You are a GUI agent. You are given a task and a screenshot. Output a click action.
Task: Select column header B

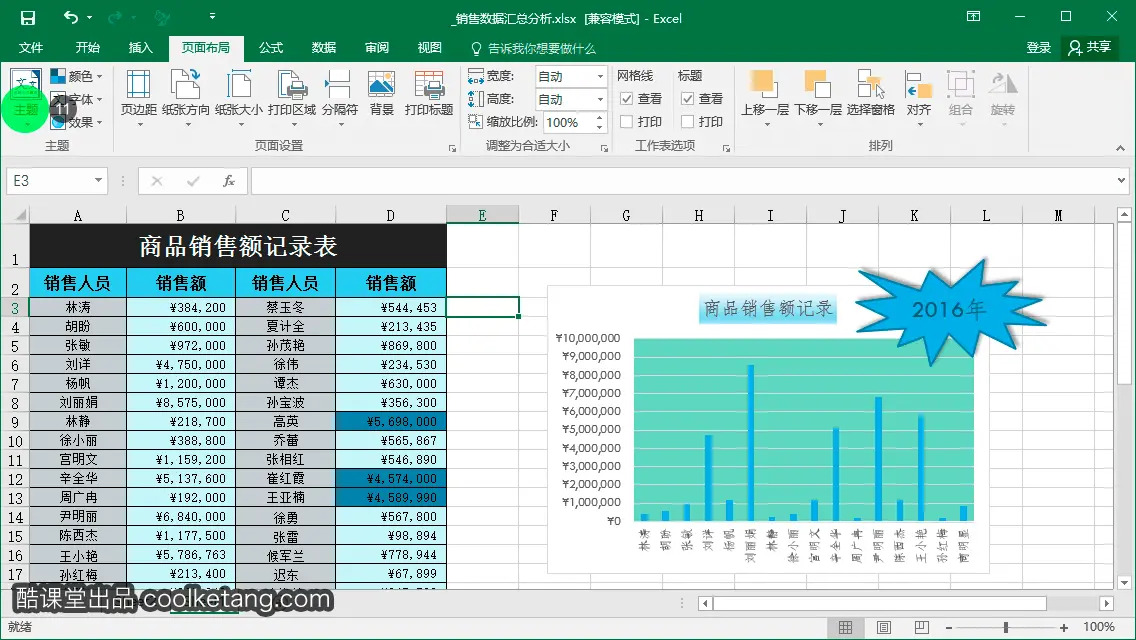pos(180,215)
